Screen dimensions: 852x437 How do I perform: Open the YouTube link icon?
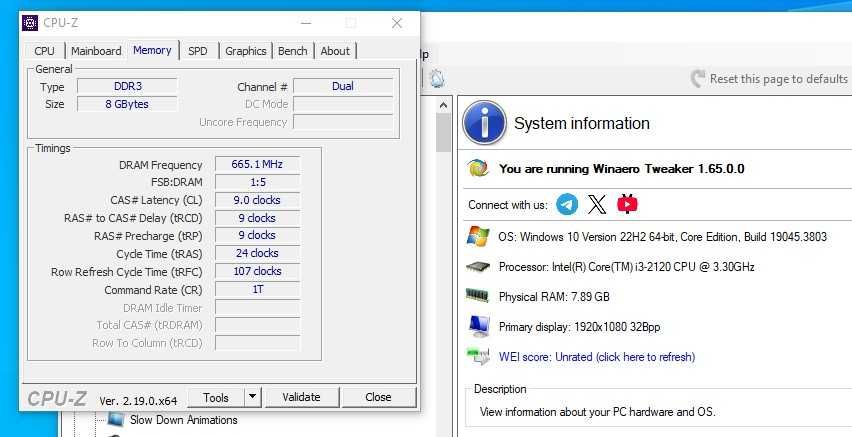tap(627, 204)
